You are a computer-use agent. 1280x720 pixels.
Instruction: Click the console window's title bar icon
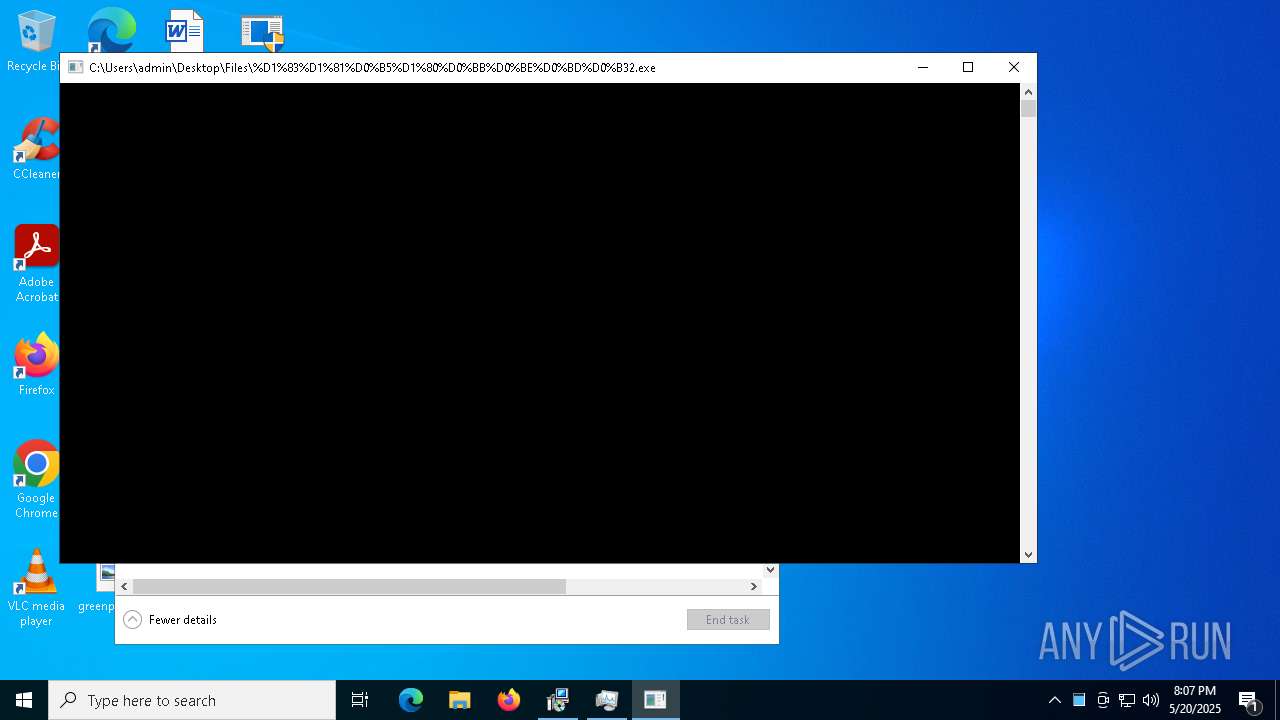tap(75, 68)
